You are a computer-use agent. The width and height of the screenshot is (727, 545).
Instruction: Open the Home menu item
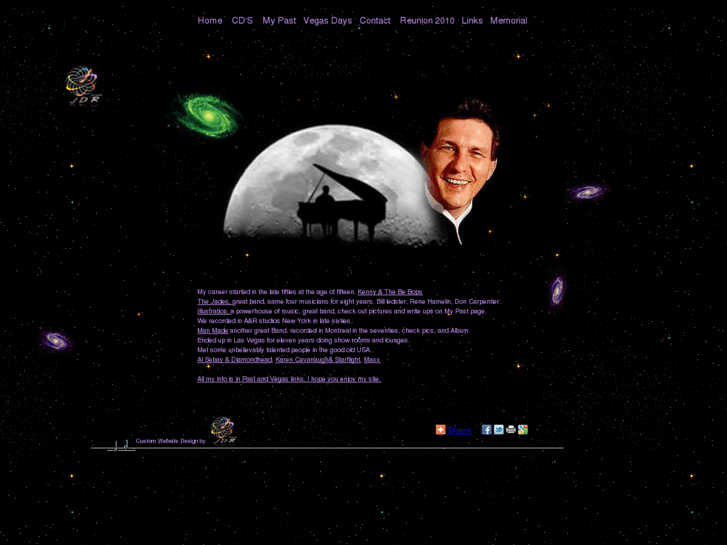(x=210, y=20)
